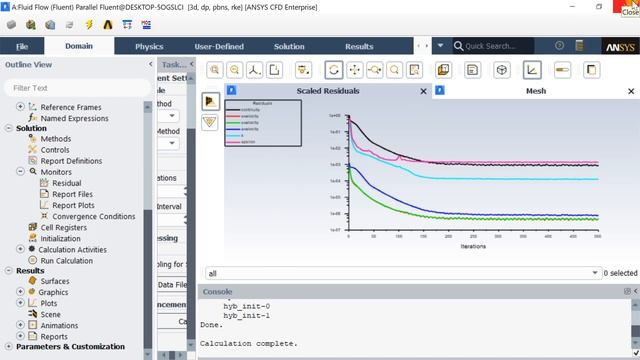Image resolution: width=640 pixels, height=360 pixels.
Task: Expand the Reference Frames tree node
Action: 20,106
